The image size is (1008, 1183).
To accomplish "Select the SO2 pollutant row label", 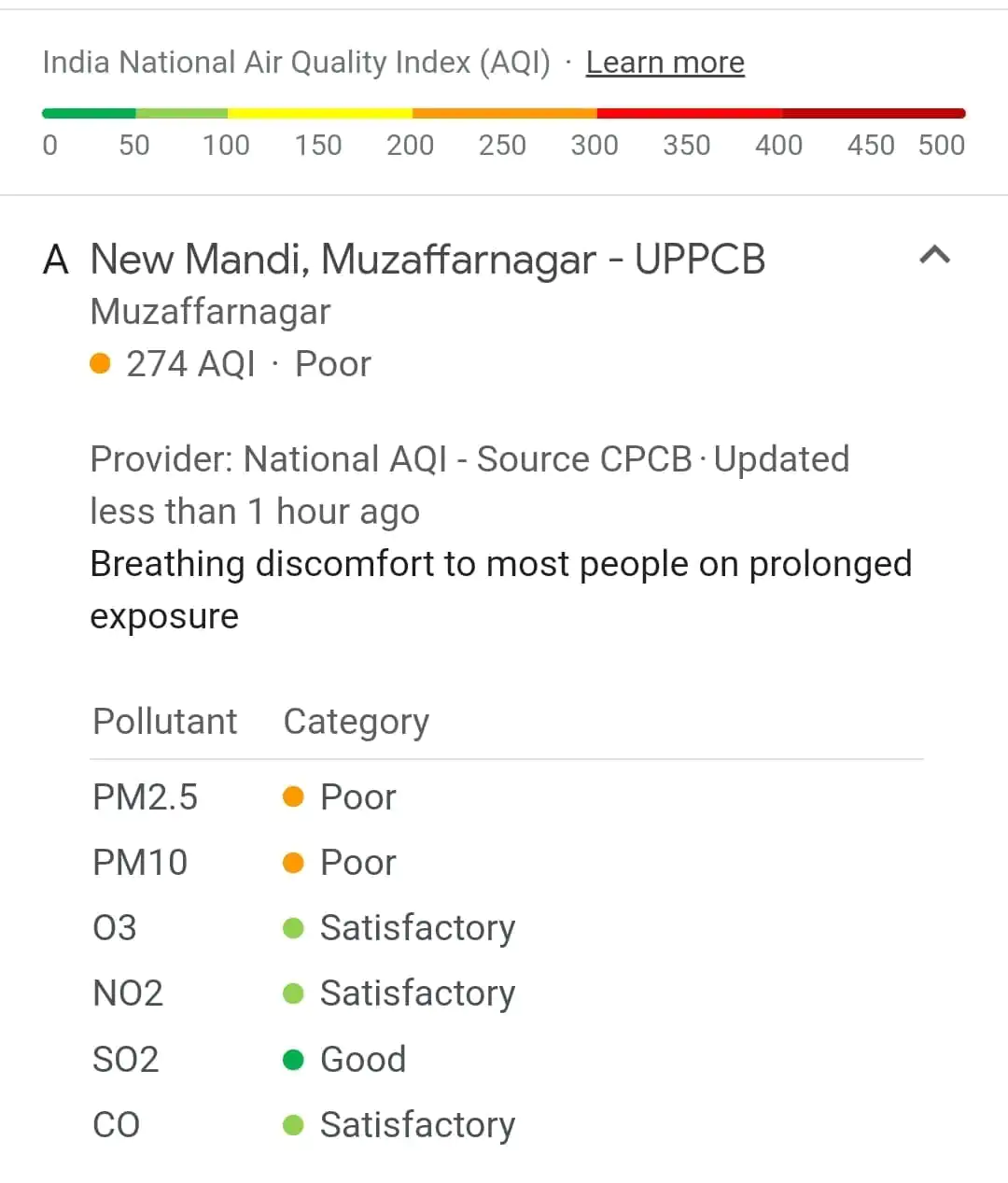I will 125,1060.
